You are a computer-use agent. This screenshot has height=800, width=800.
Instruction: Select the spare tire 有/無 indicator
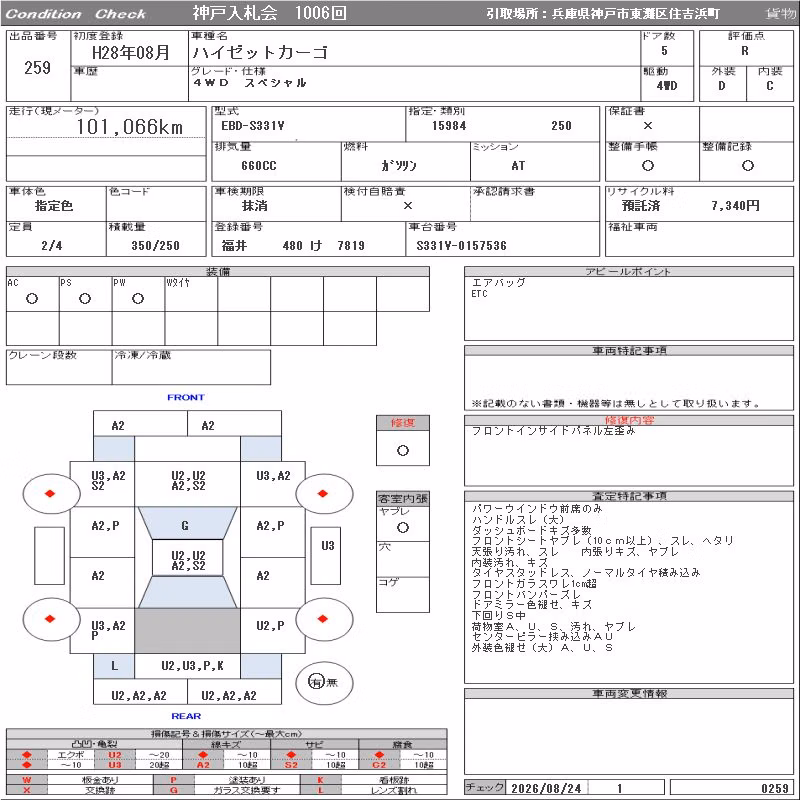(323, 682)
